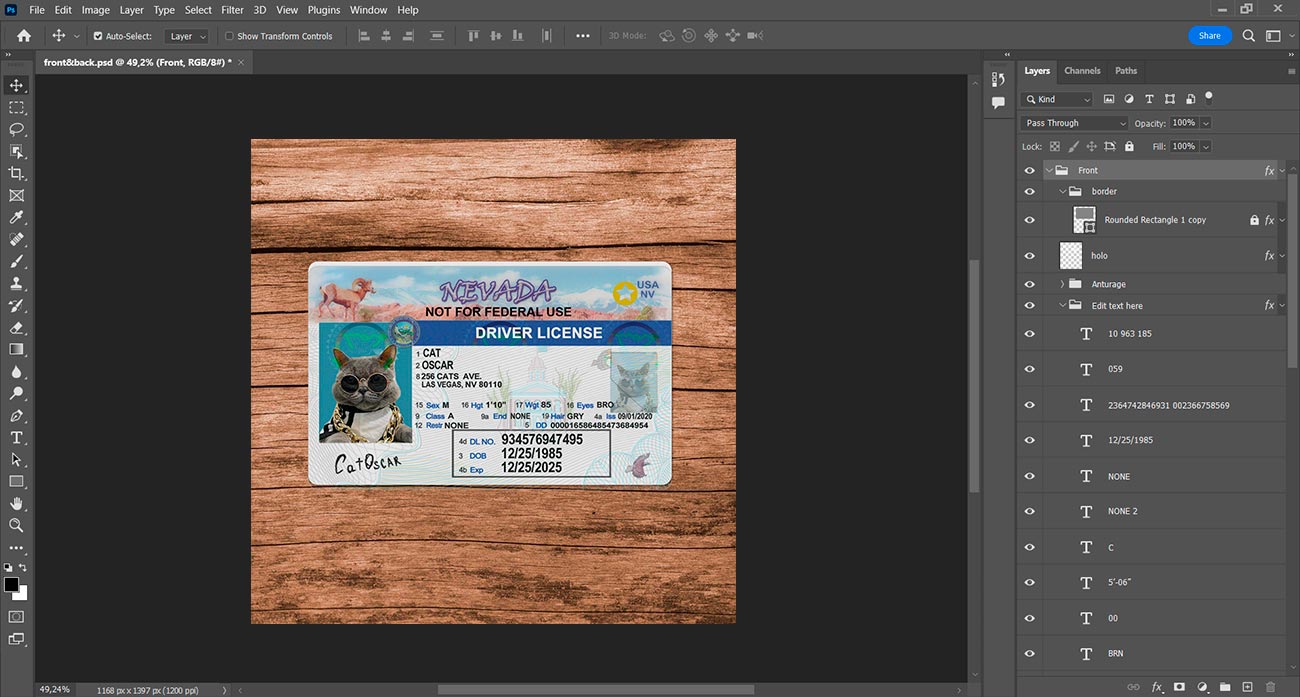Select the Crop tool
Viewport: 1300px width, 697px height.
click(16, 174)
